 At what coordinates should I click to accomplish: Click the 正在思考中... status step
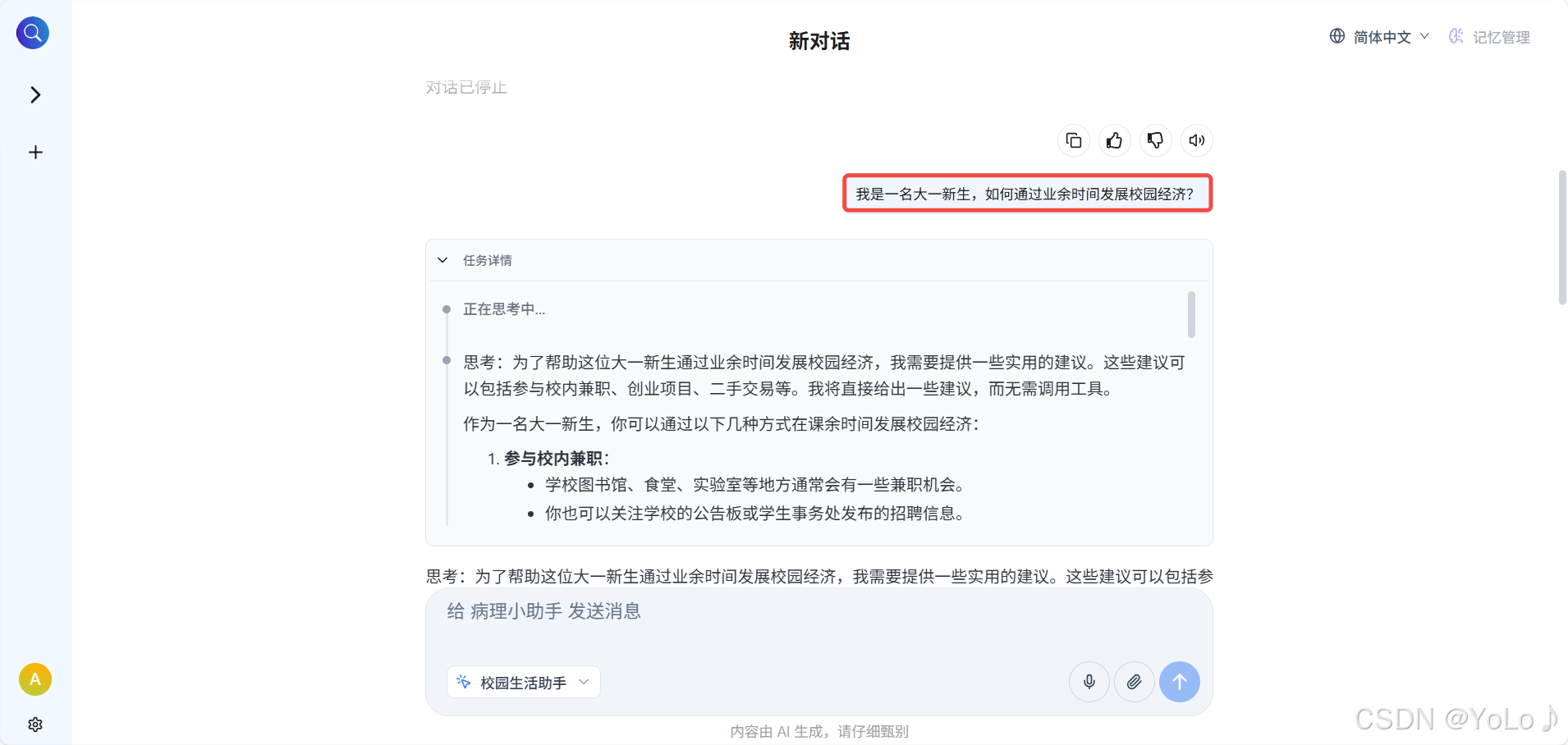504,309
